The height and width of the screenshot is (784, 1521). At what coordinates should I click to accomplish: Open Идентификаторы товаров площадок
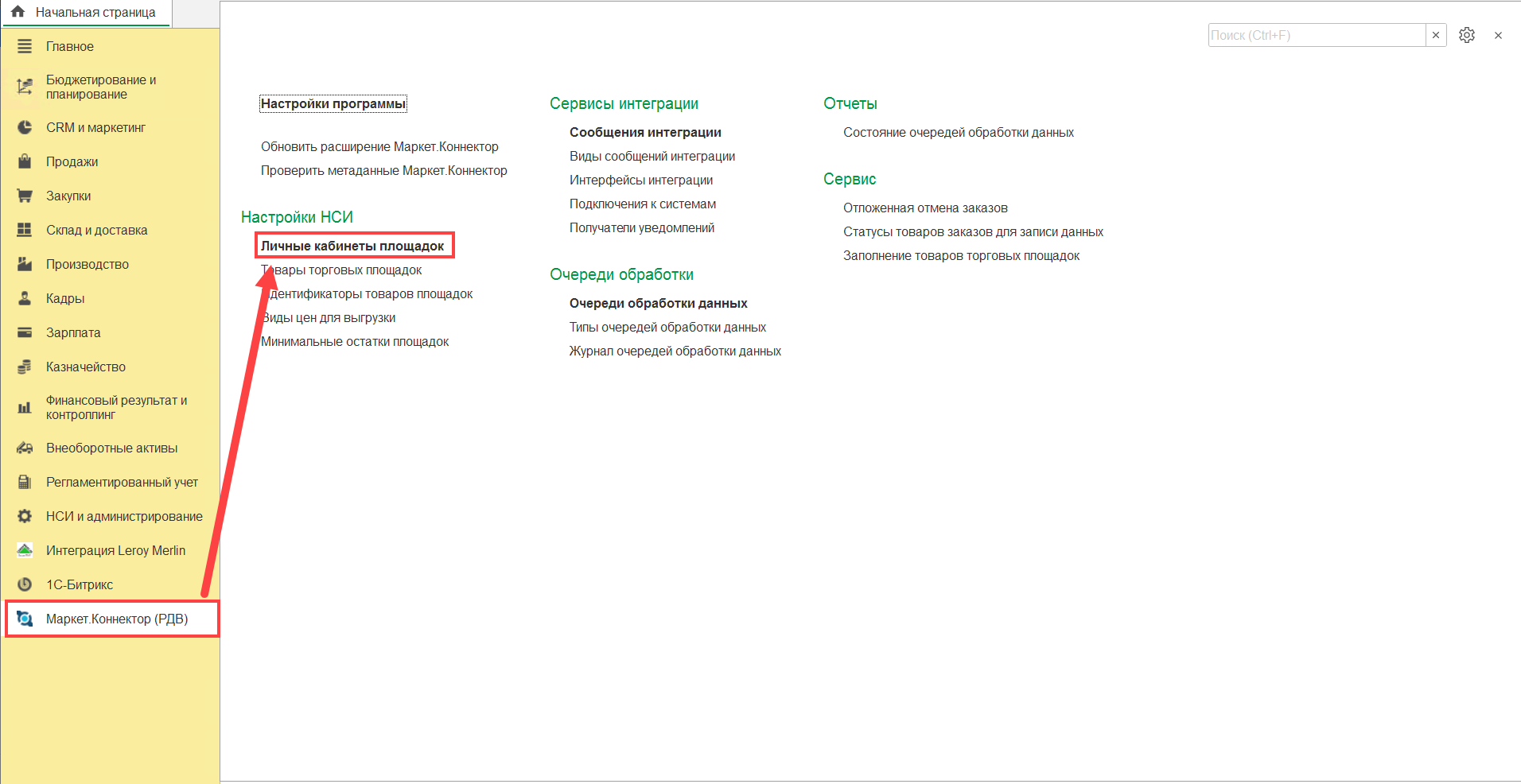[x=367, y=293]
